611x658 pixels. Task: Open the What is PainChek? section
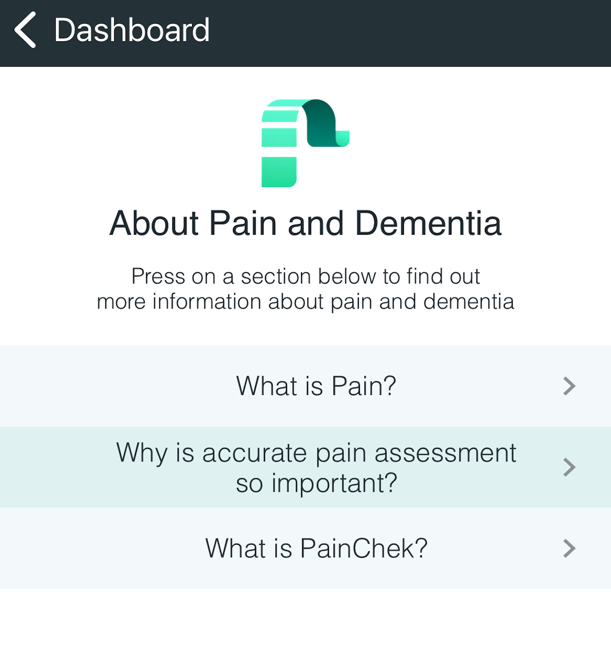pos(306,548)
